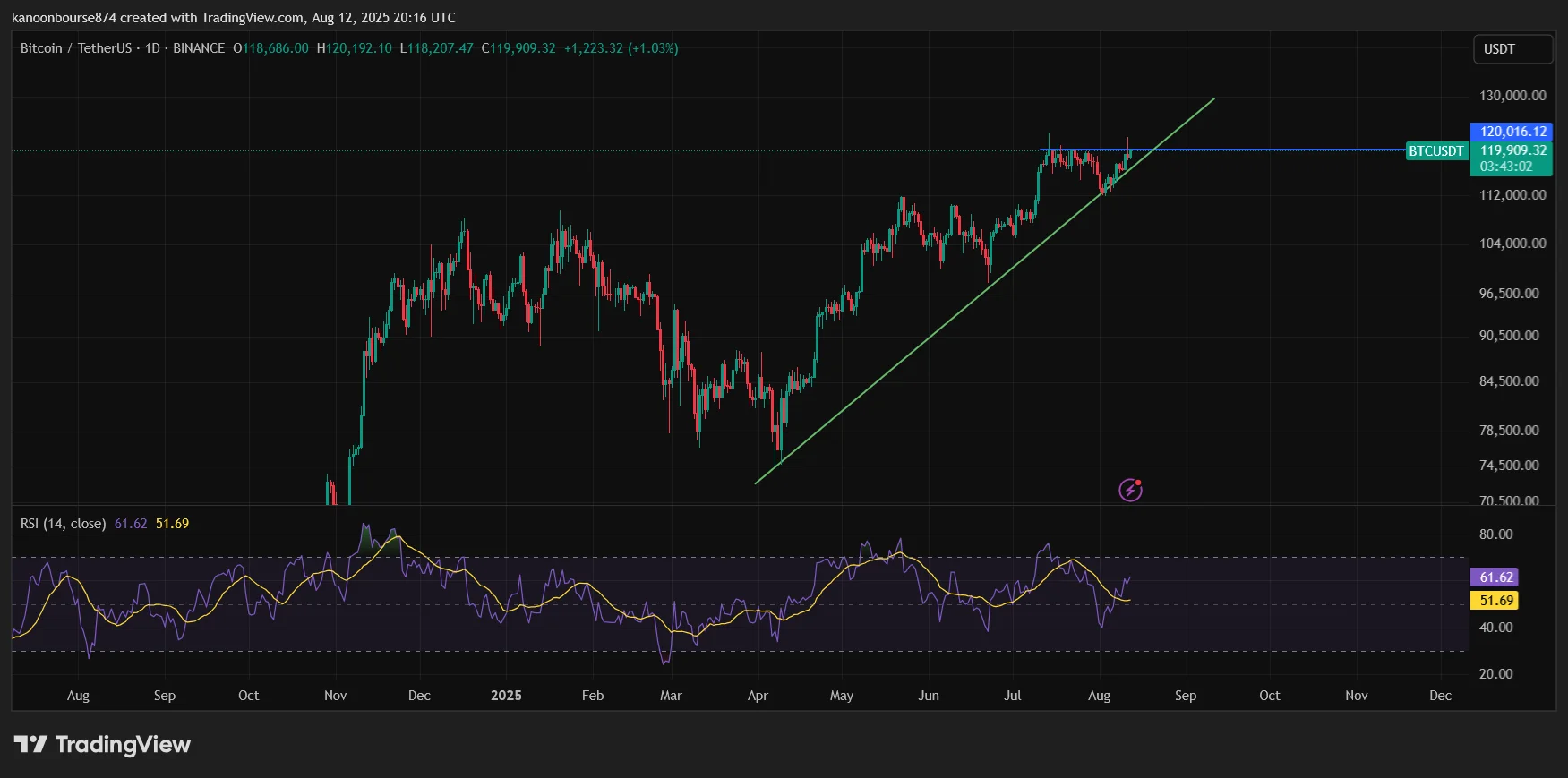Click the 78,500.00 price scale value
The height and width of the screenshot is (778, 1568).
point(1509,431)
